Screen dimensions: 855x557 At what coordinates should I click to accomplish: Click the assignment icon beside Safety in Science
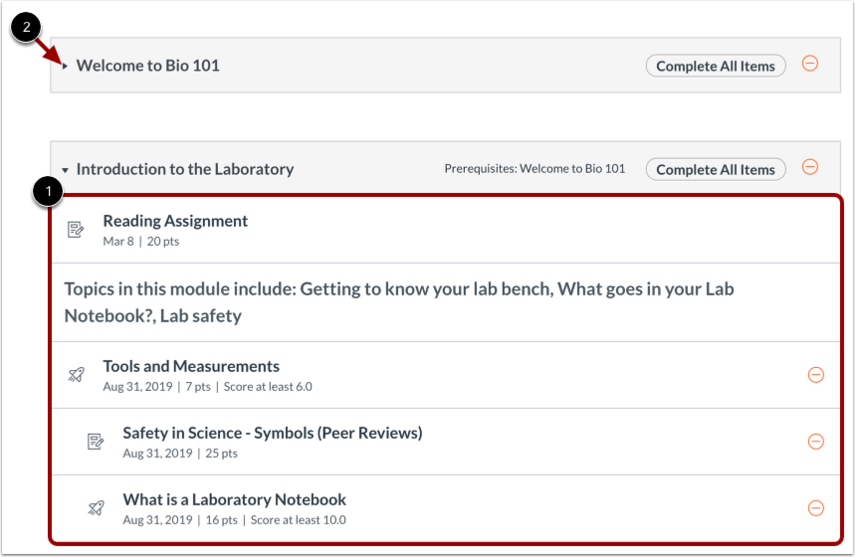point(95,441)
